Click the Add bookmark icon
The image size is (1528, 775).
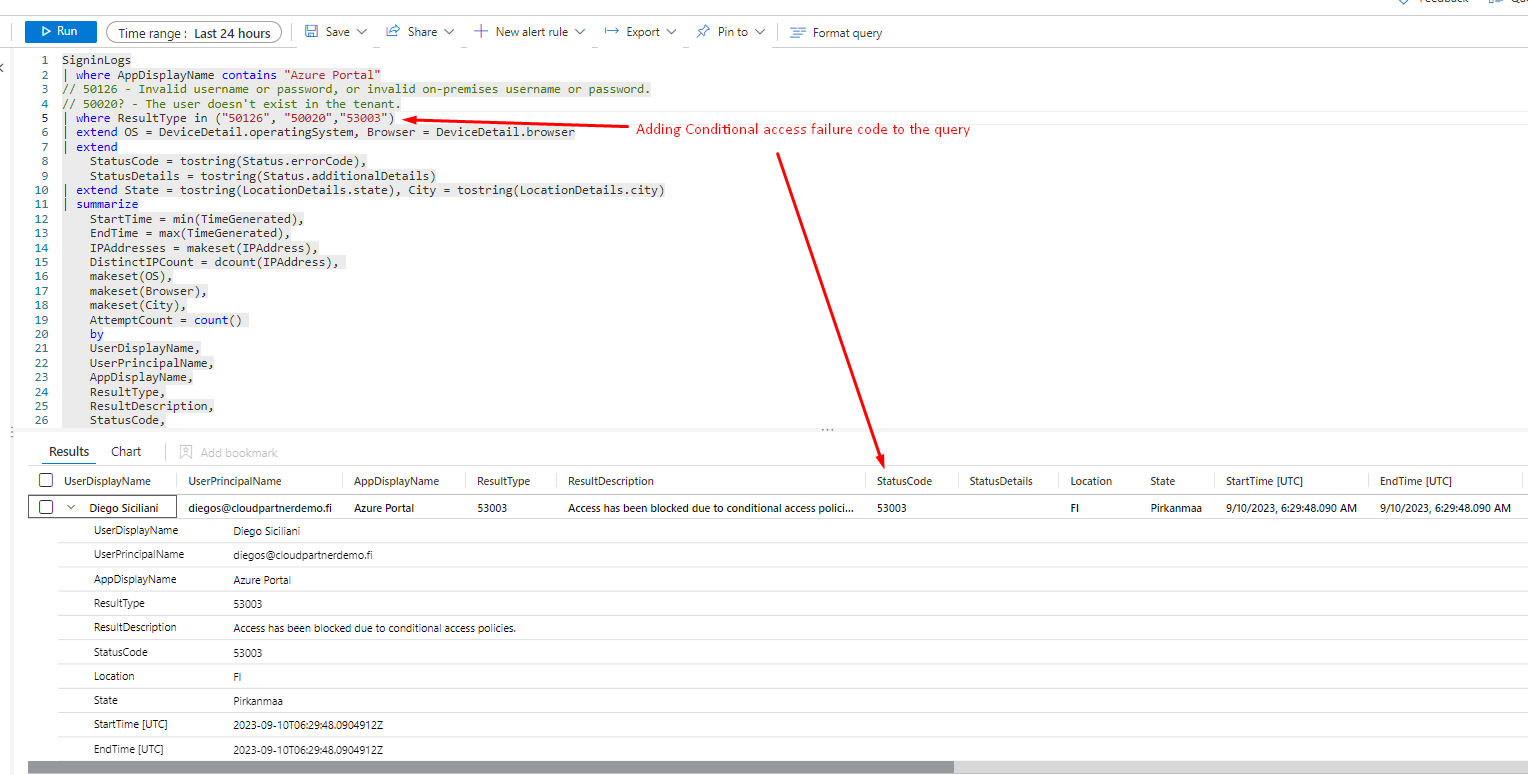pyautogui.click(x=186, y=452)
